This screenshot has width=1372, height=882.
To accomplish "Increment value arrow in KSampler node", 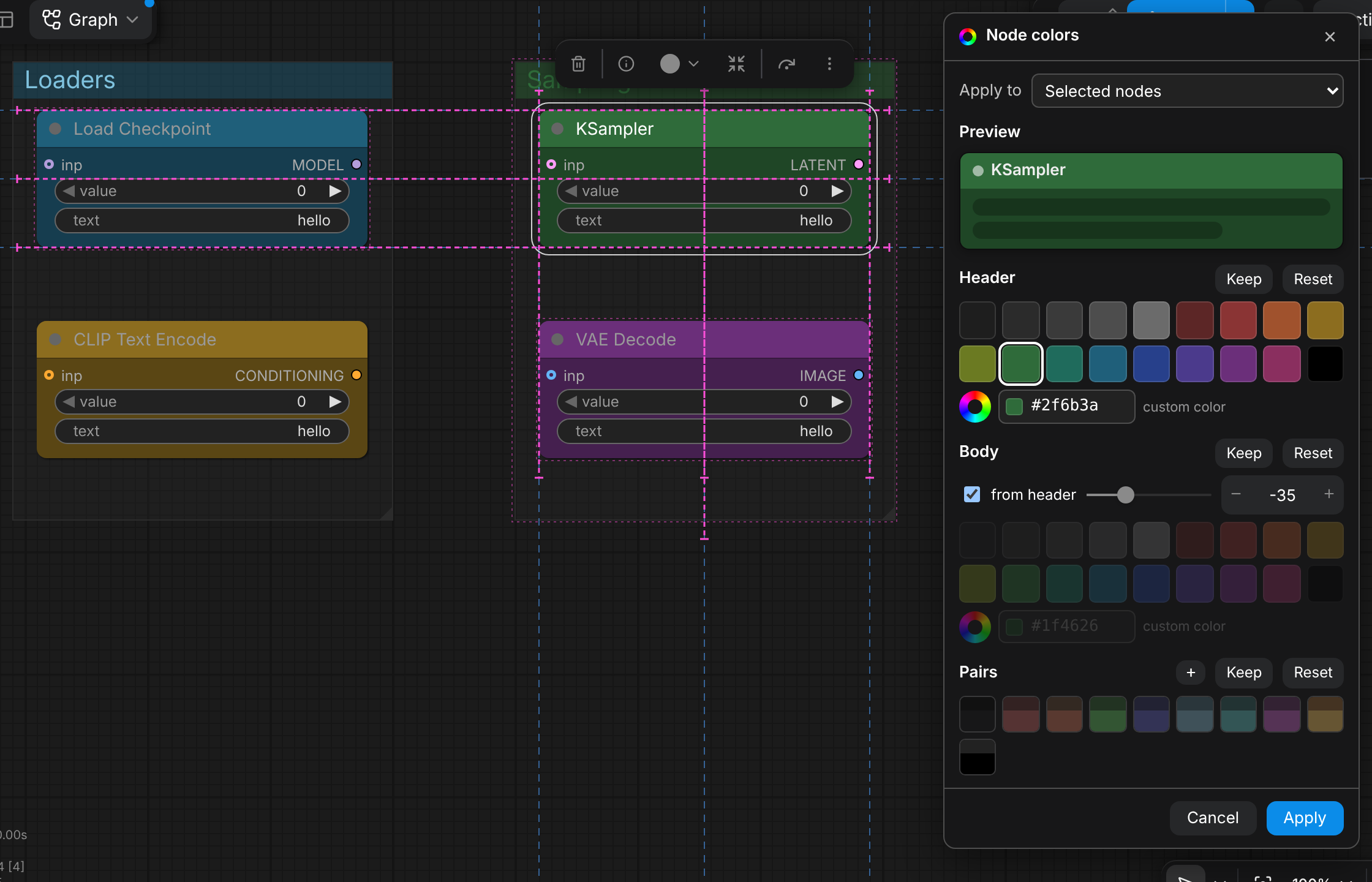I will click(x=837, y=191).
